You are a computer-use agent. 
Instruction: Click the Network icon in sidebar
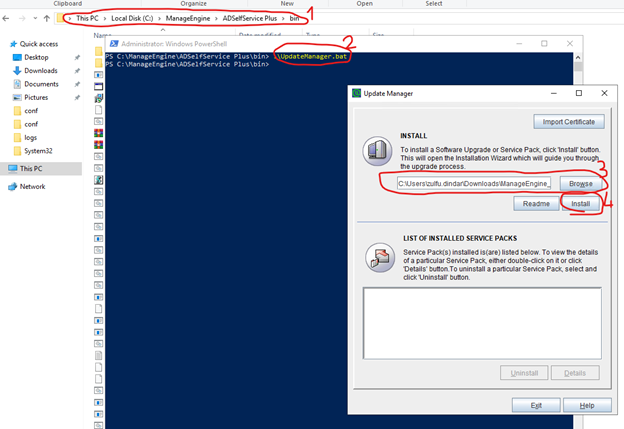(x=13, y=186)
